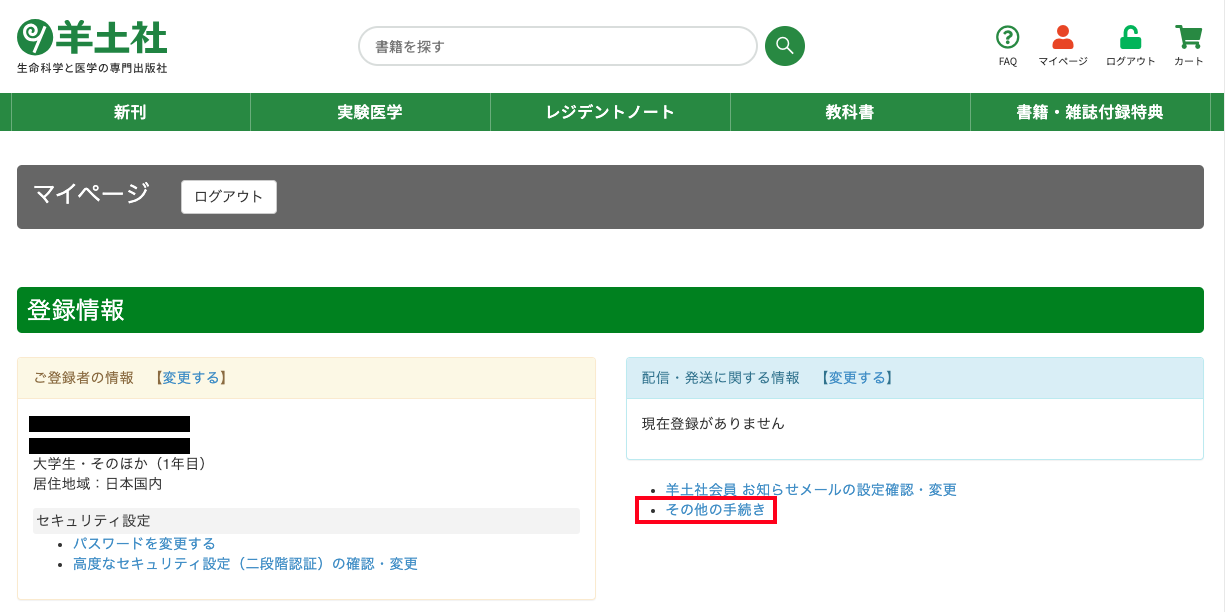Open 高度なセキュリティ設定(二段階認証) link
The image size is (1225, 612).
click(245, 564)
